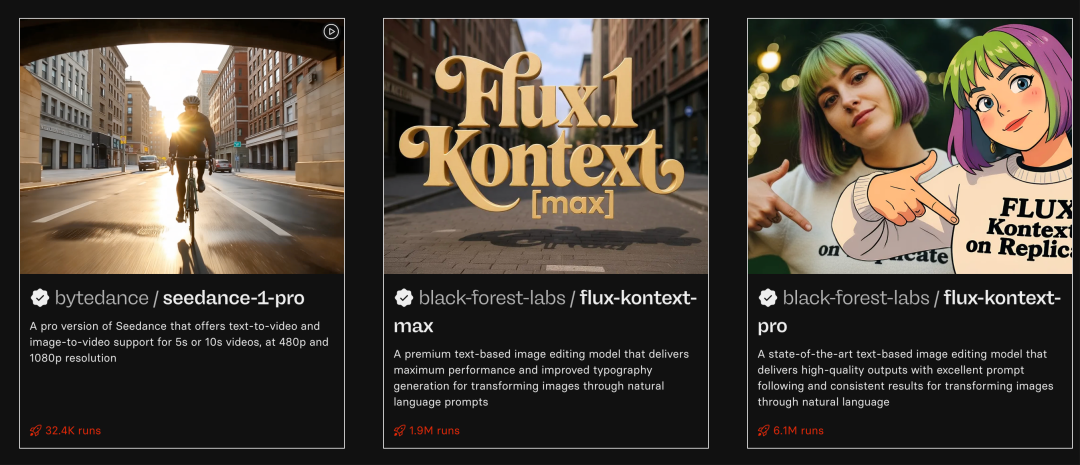Open the seedance-1-pro model link
The width and height of the screenshot is (1080, 465).
pos(233,298)
